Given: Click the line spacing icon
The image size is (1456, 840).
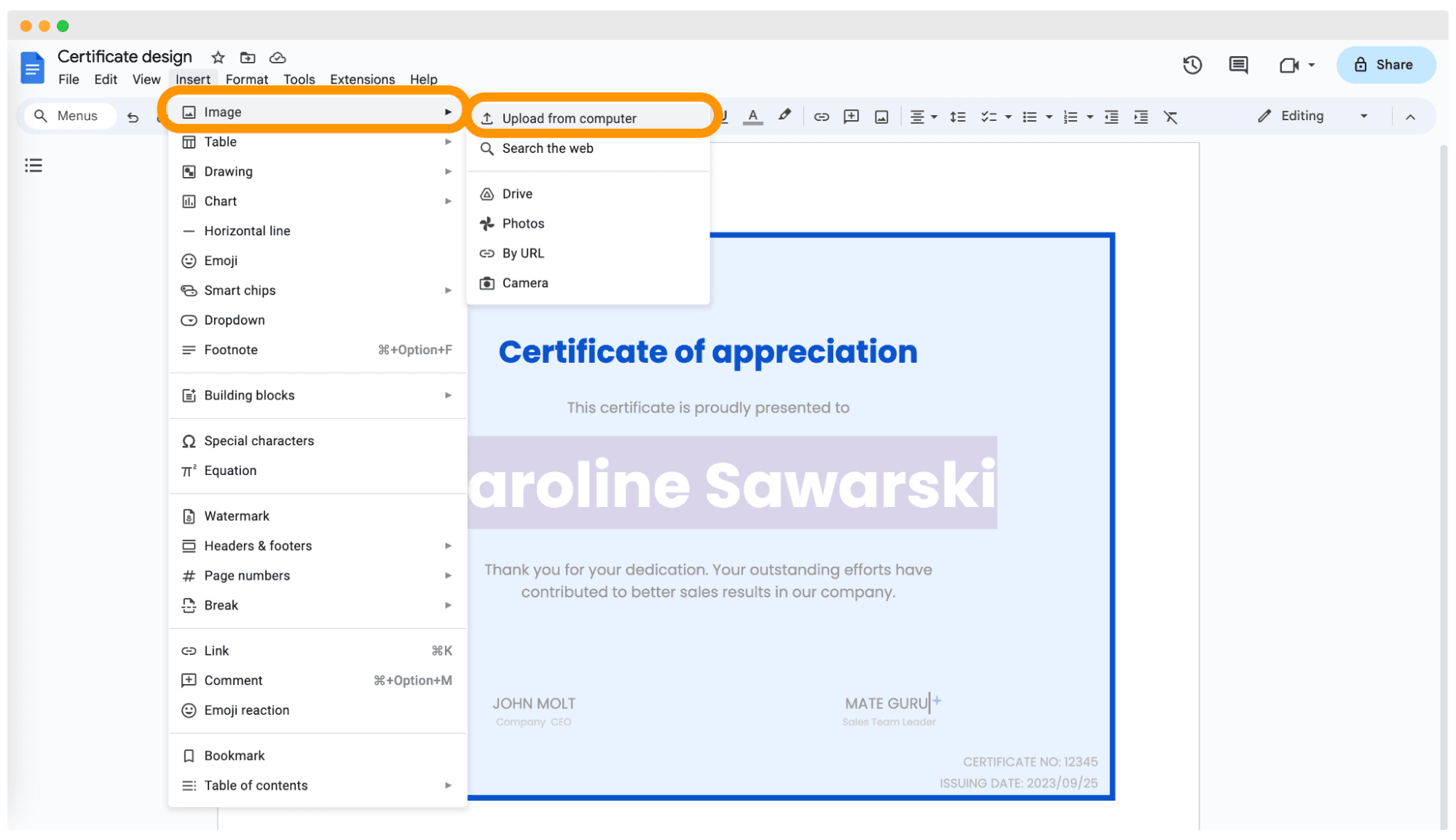Looking at the screenshot, I should 958,117.
